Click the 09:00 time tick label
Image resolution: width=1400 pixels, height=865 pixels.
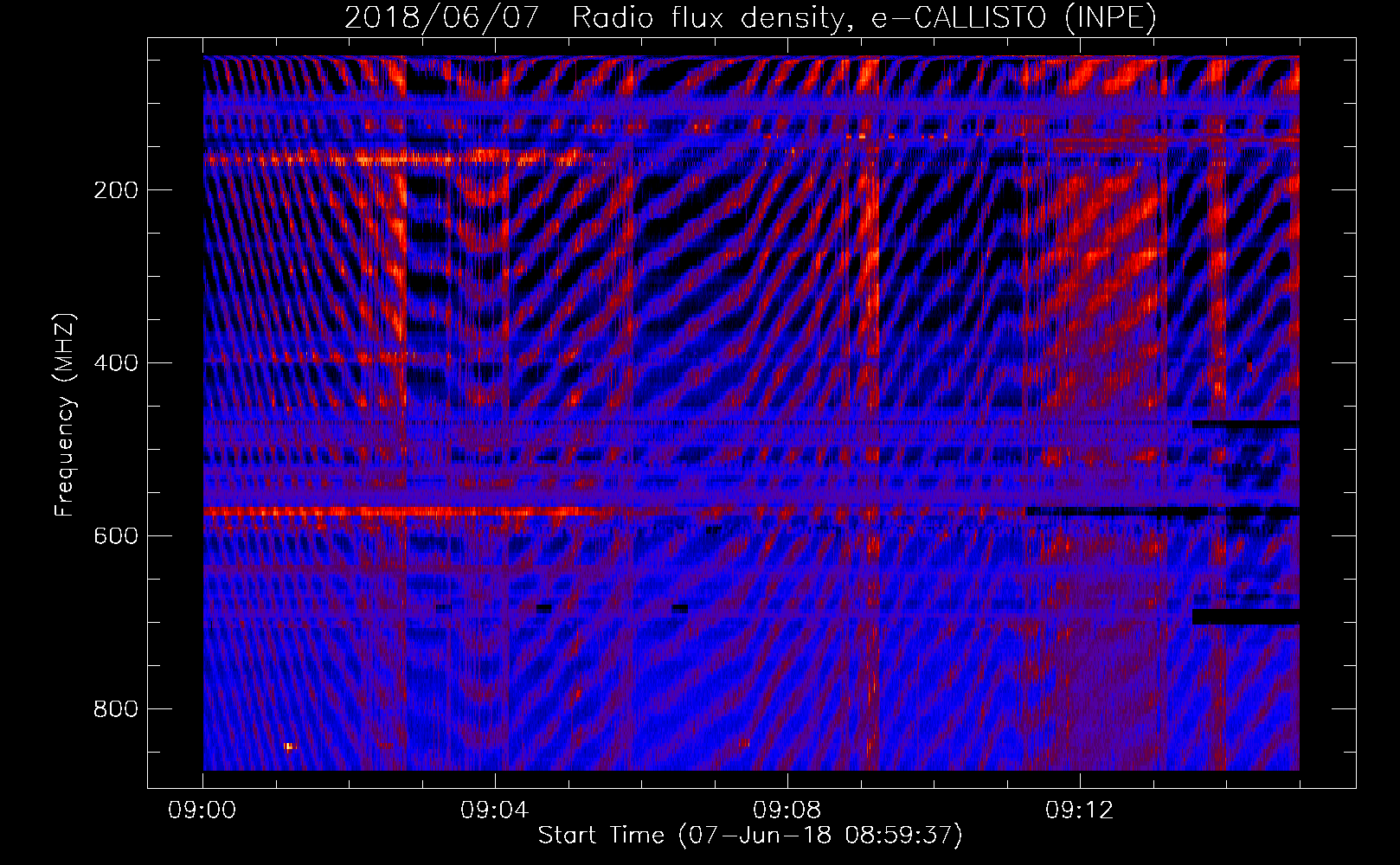click(x=202, y=811)
